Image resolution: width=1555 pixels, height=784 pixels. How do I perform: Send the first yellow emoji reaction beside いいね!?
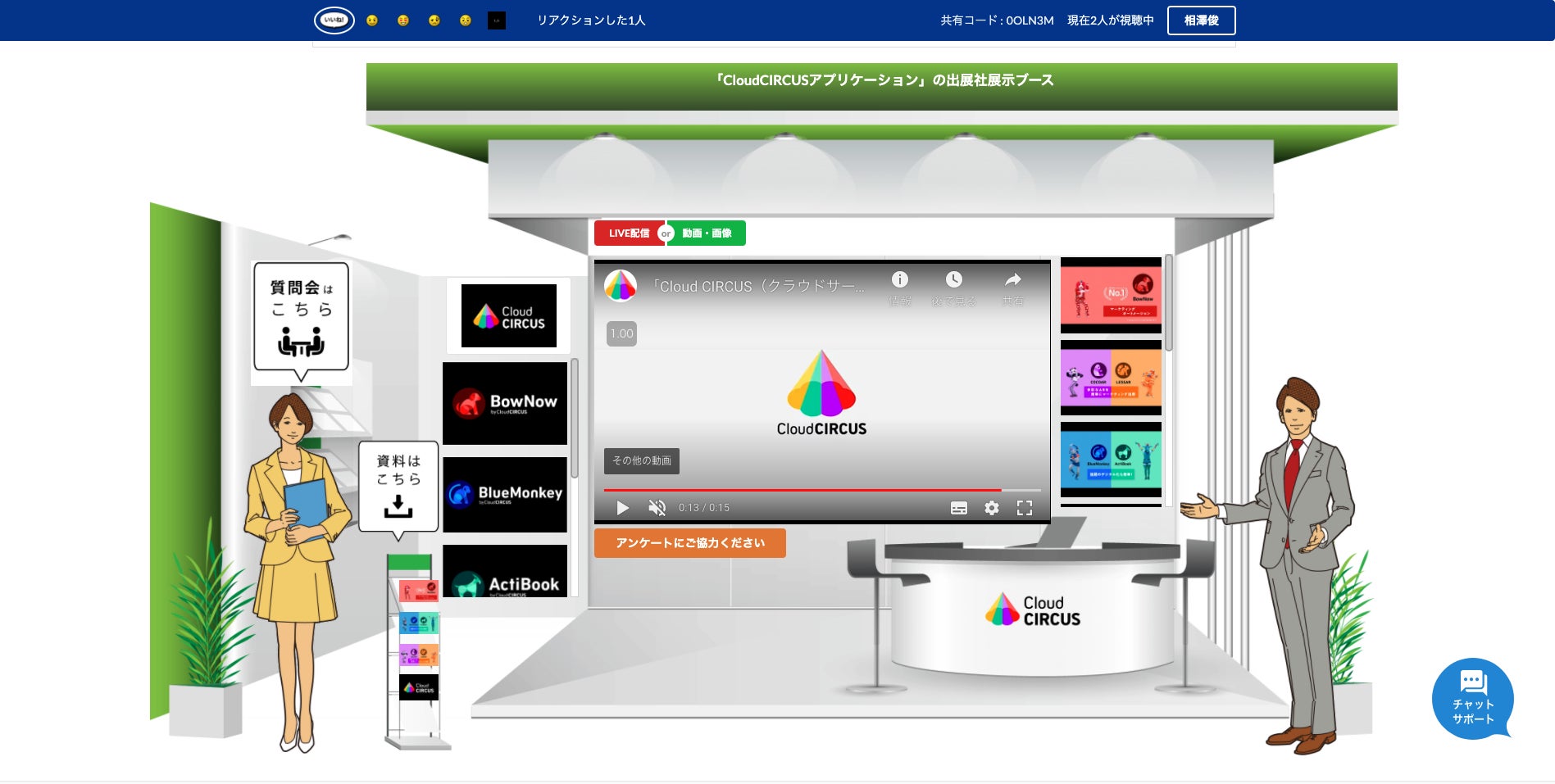[372, 20]
